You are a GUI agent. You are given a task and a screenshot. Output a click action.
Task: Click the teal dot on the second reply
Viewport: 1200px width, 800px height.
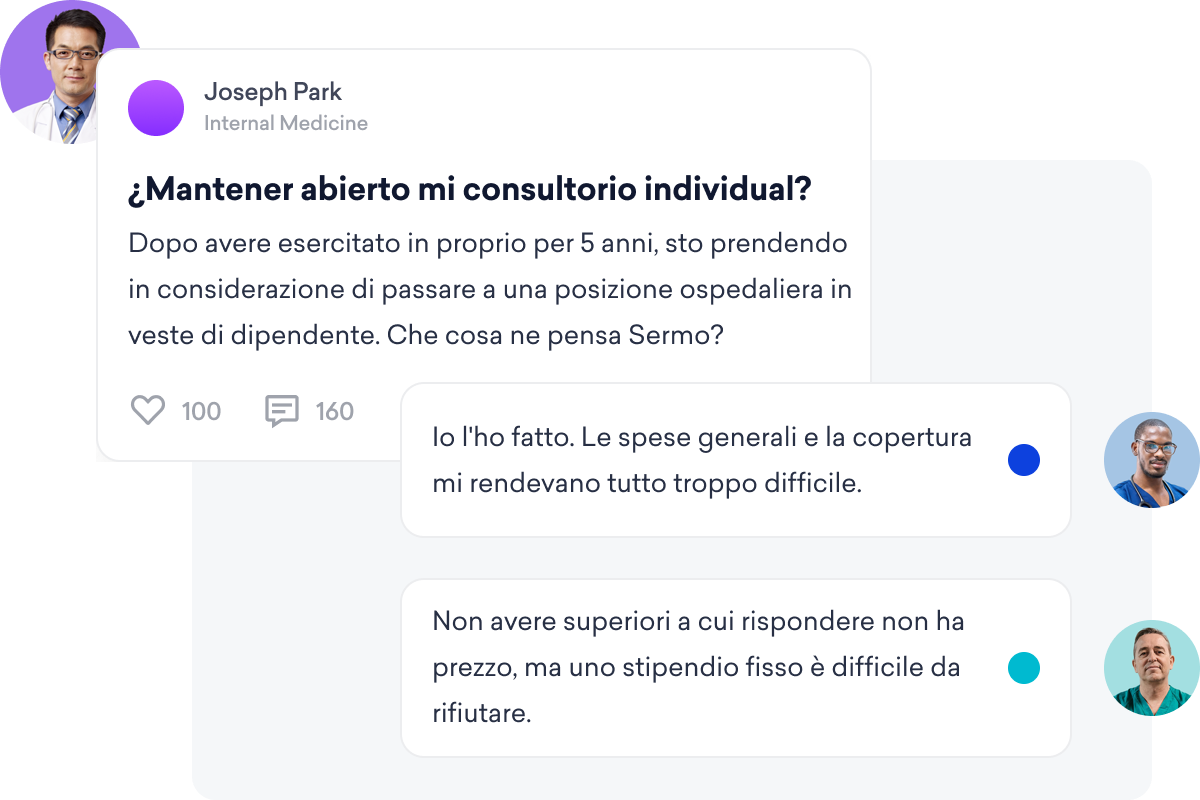[1024, 668]
